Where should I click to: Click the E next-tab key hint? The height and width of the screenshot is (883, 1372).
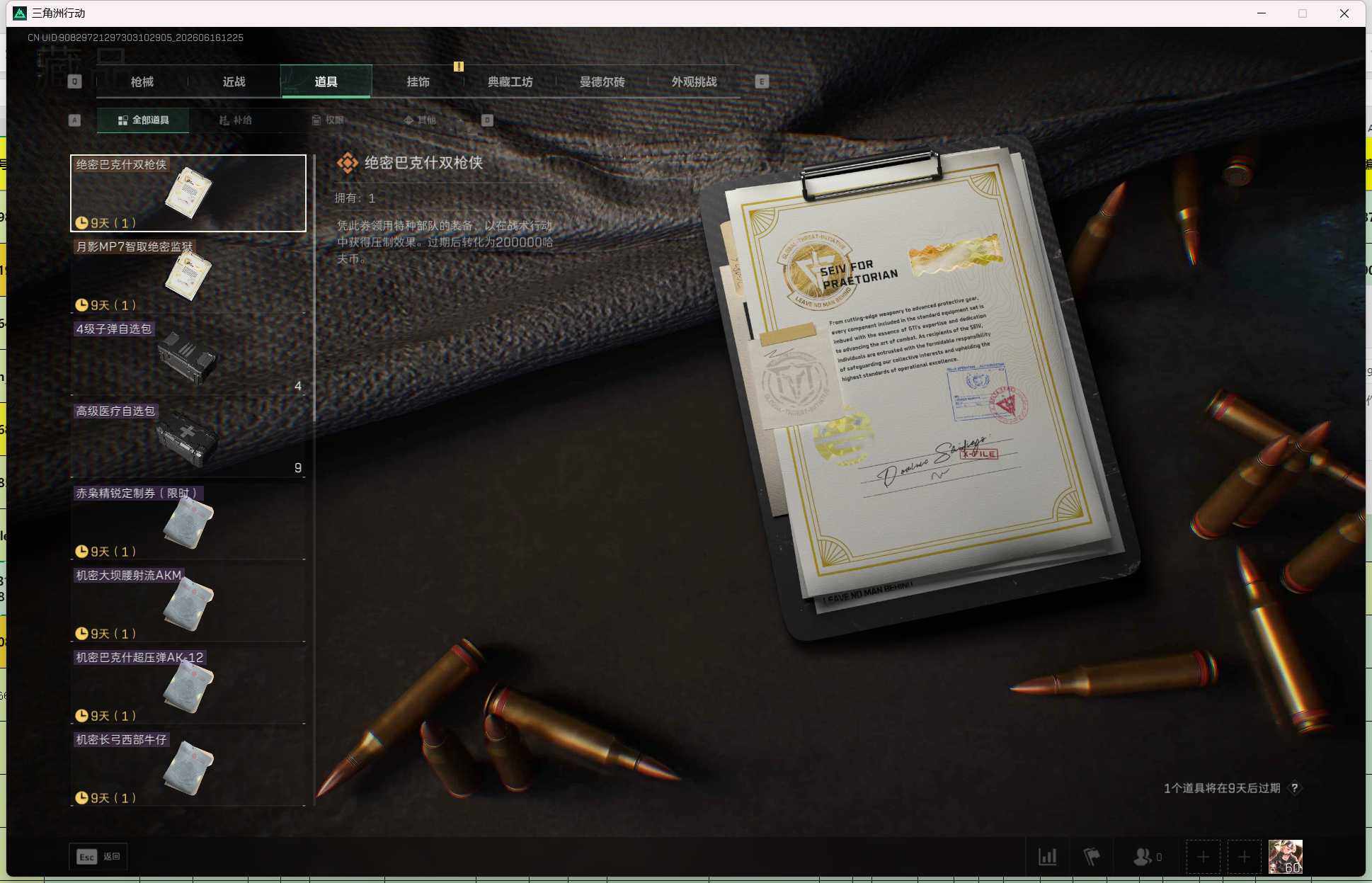coord(762,81)
